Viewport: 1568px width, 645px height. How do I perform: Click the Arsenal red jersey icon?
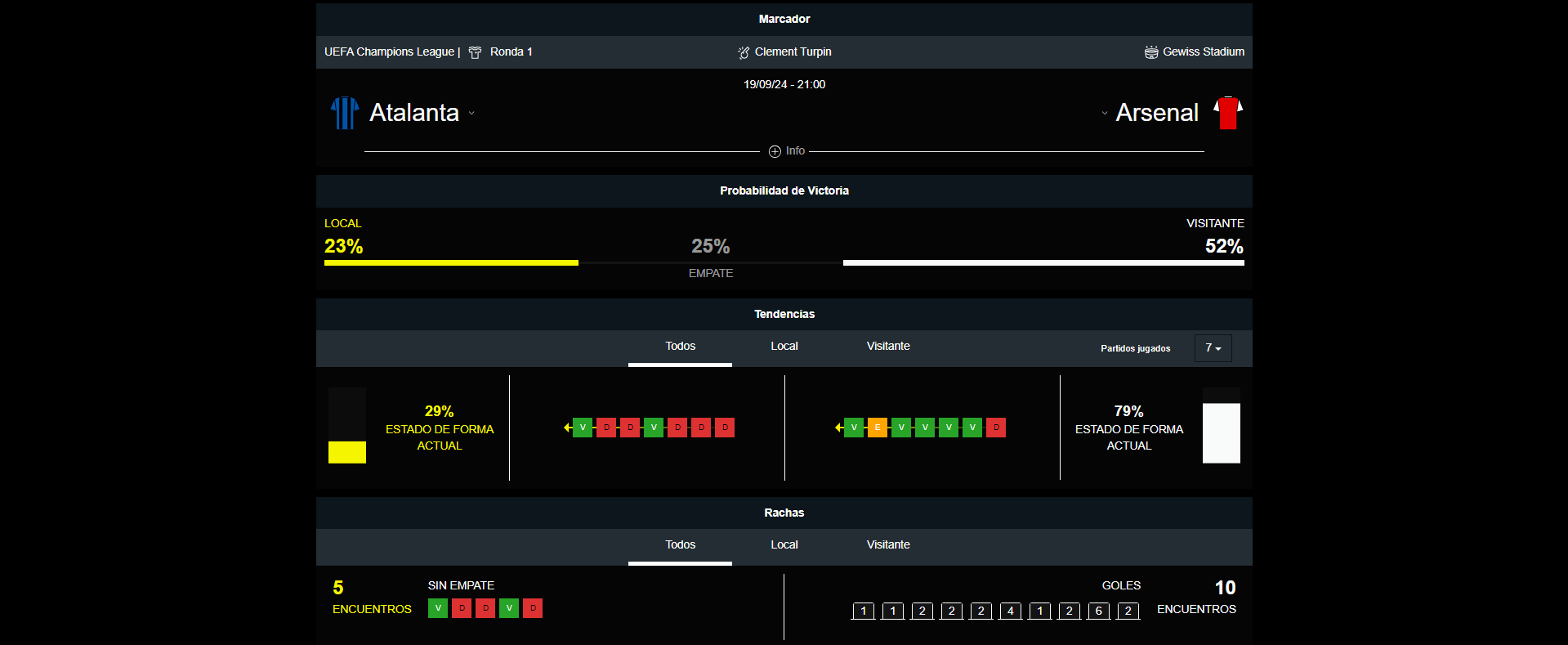coord(1228,113)
